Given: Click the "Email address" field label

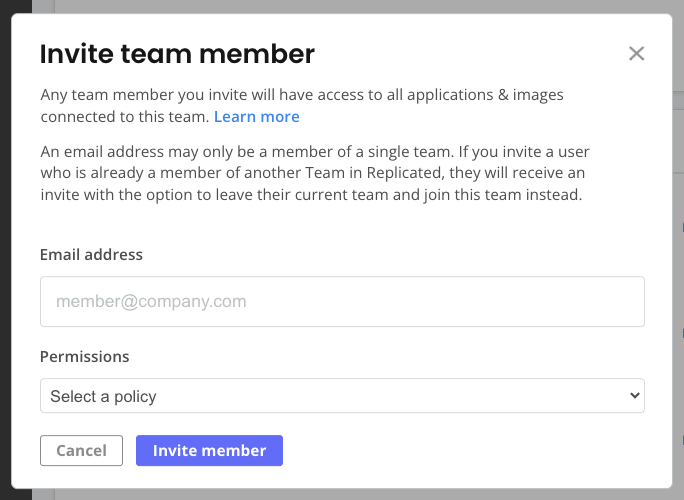Looking at the screenshot, I should (91, 255).
